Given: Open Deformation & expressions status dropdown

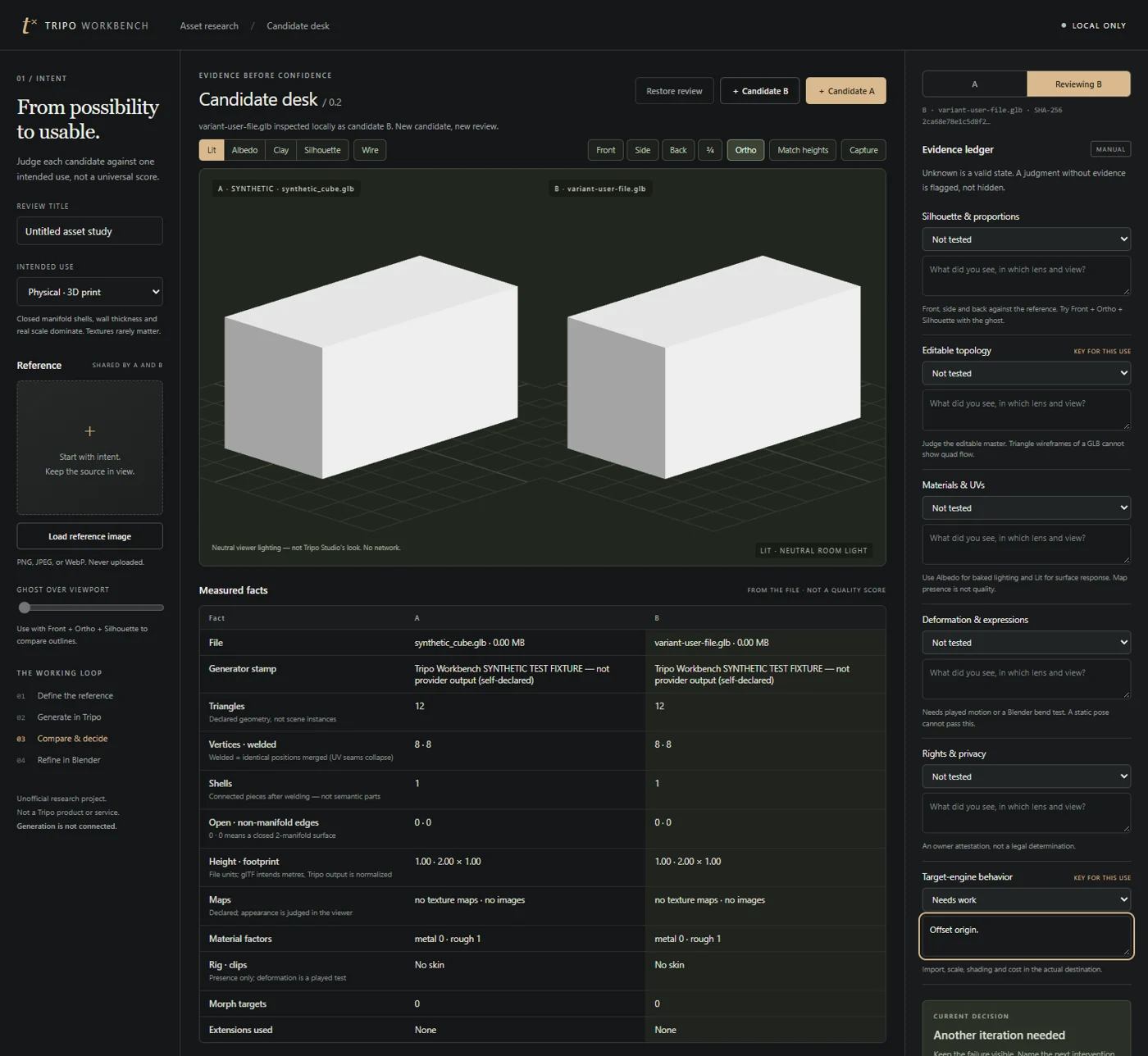Looking at the screenshot, I should (x=1027, y=643).
